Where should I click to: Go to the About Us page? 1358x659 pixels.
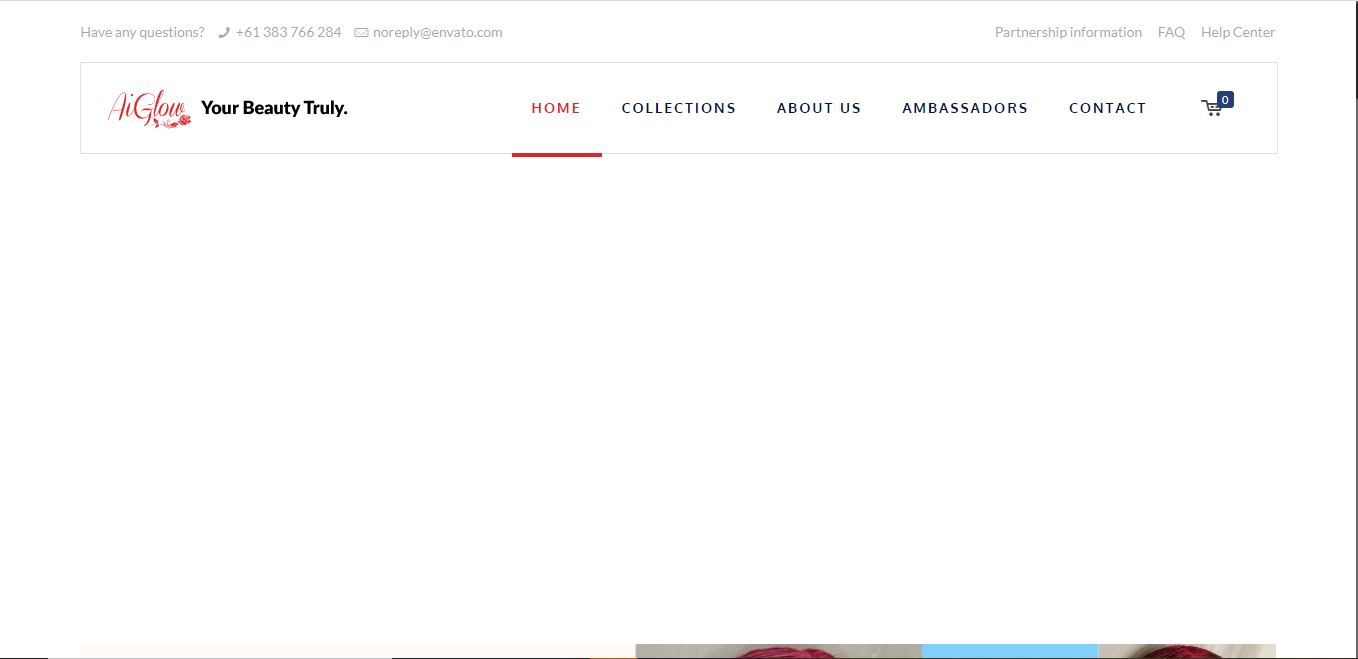click(x=818, y=108)
